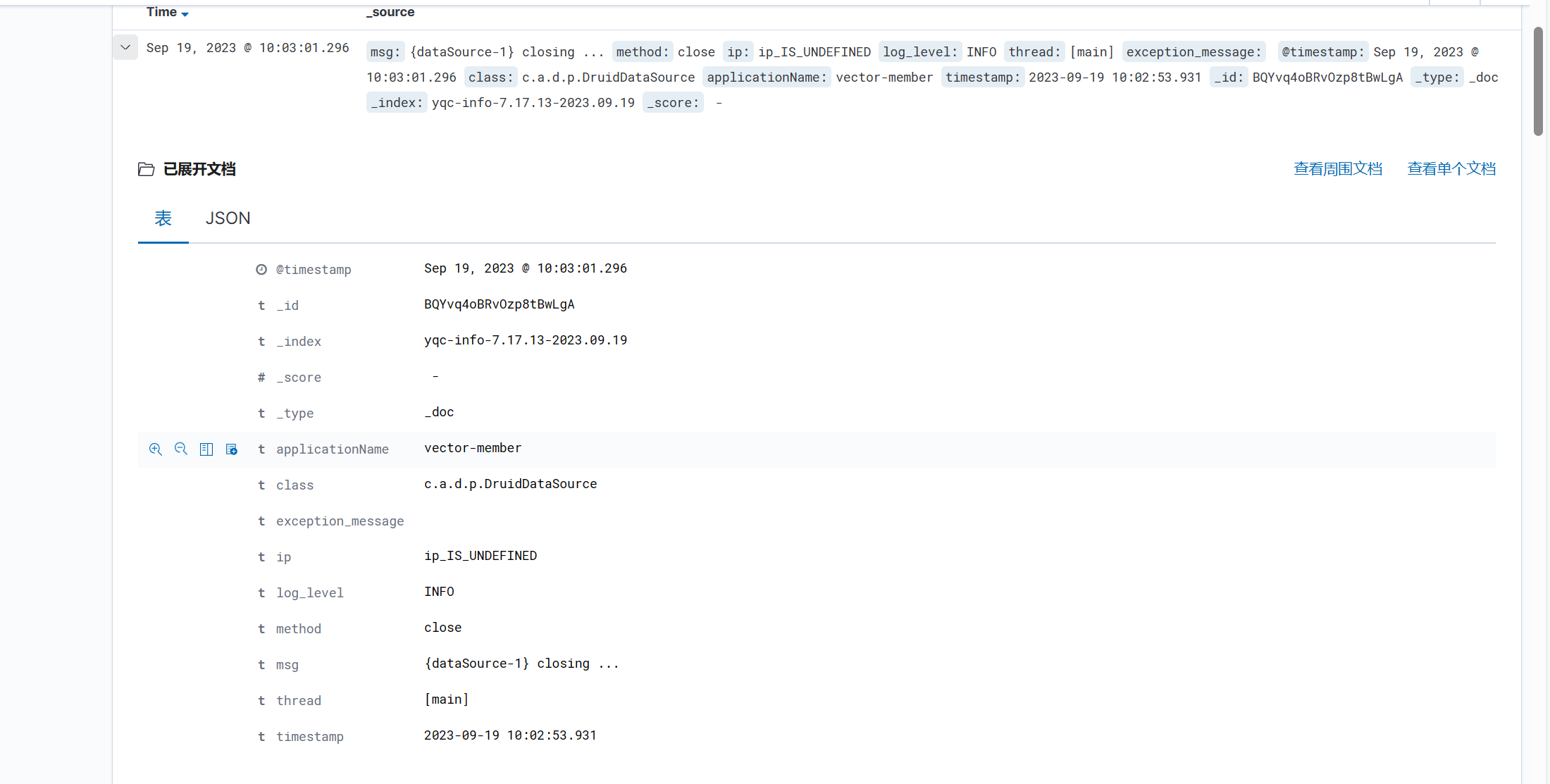Open 查看单个文档 link
1550x784 pixels.
pyautogui.click(x=1451, y=169)
